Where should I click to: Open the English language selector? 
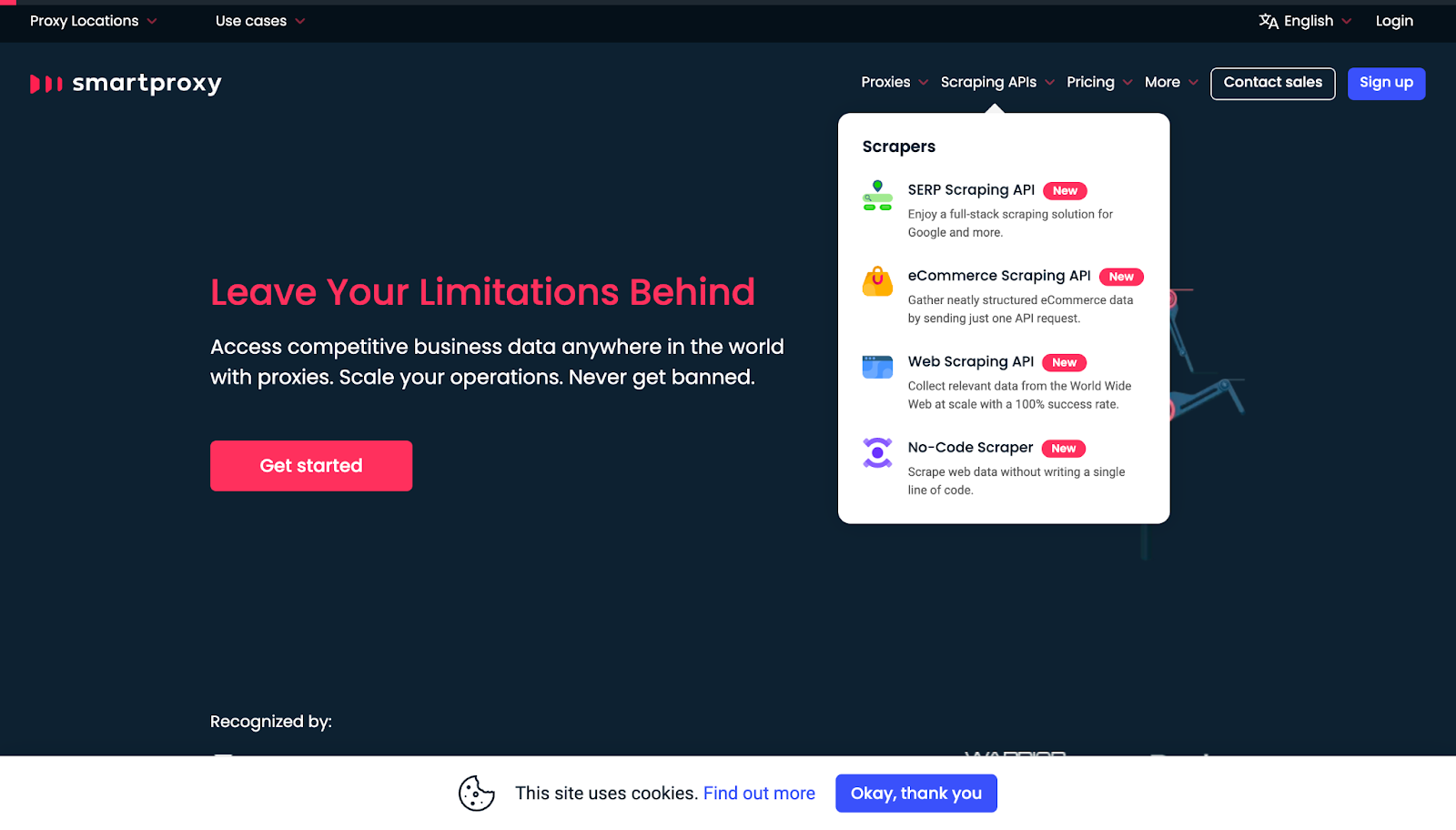pos(1305,21)
